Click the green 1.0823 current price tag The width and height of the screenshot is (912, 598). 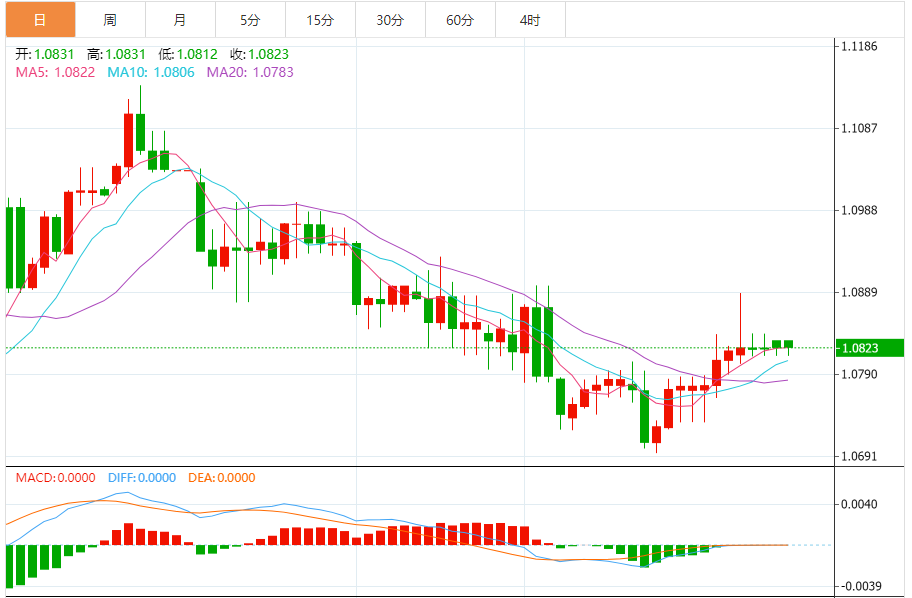coord(870,348)
